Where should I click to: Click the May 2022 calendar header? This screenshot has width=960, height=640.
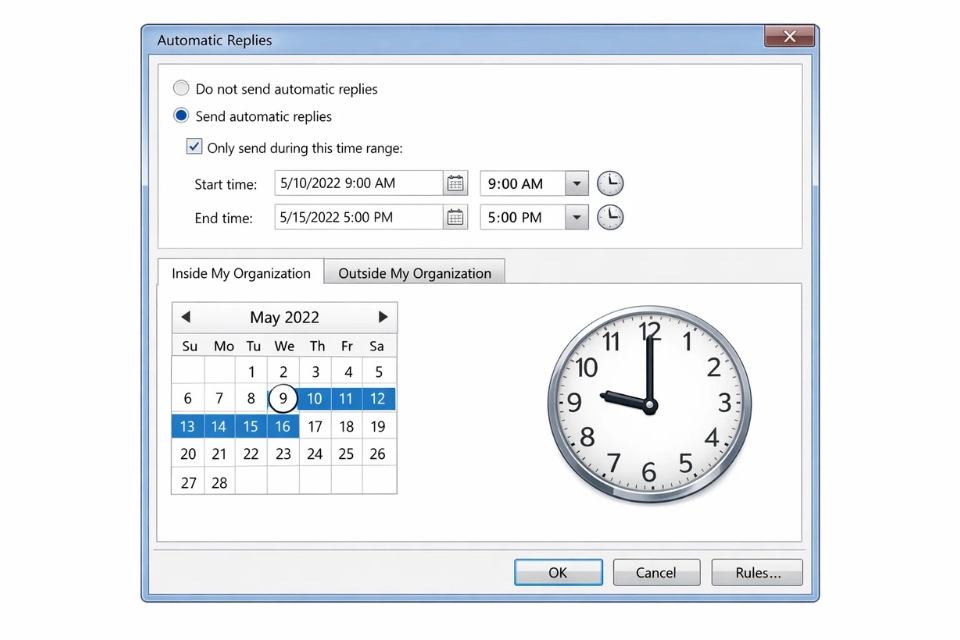tap(284, 317)
